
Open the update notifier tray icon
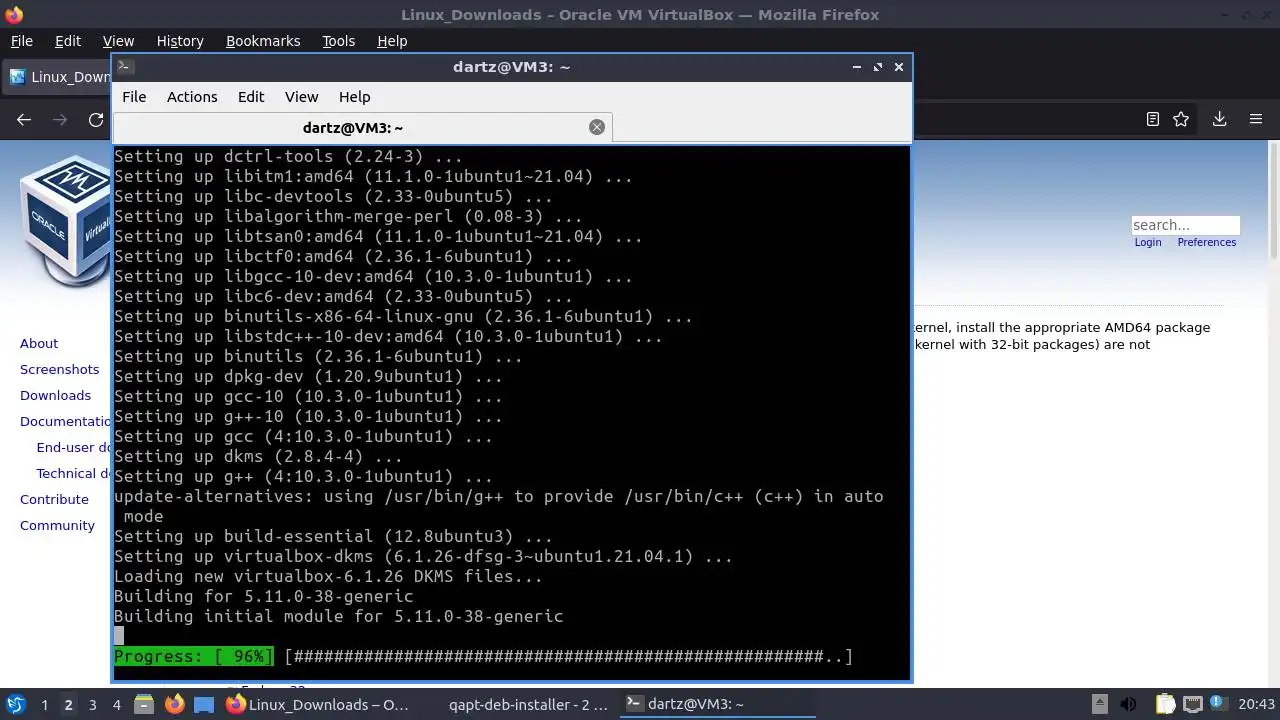click(1218, 704)
